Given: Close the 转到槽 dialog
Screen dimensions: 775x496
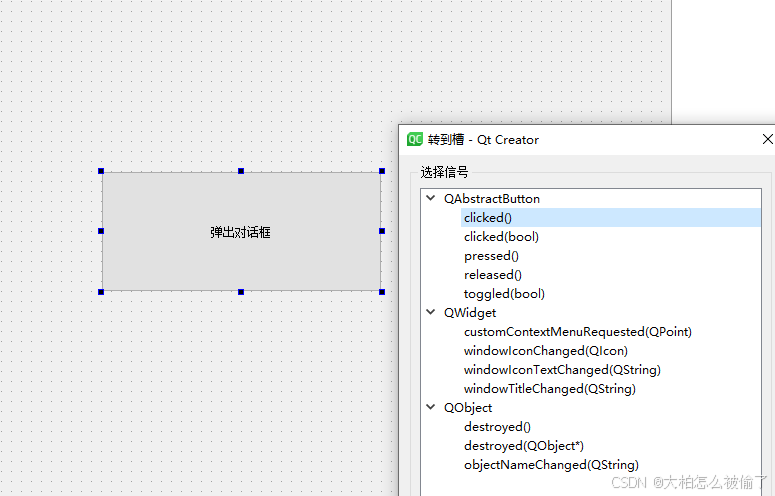Looking at the screenshot, I should (767, 139).
